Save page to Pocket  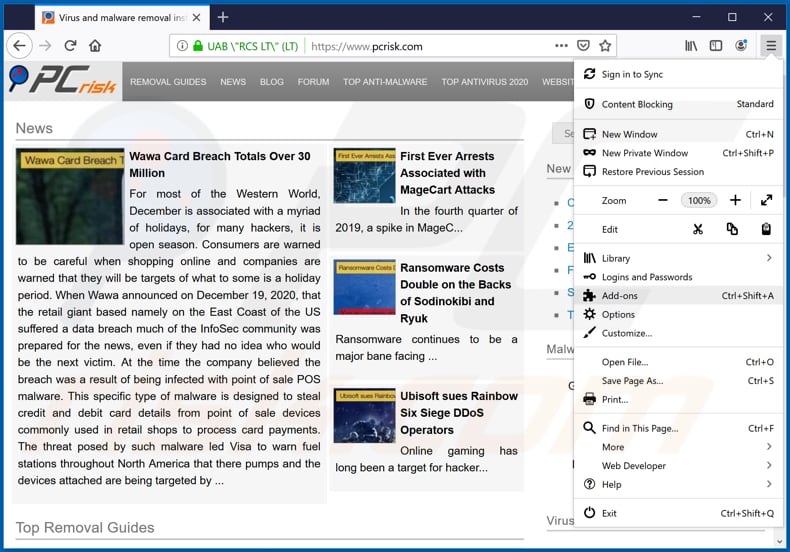pos(583,46)
